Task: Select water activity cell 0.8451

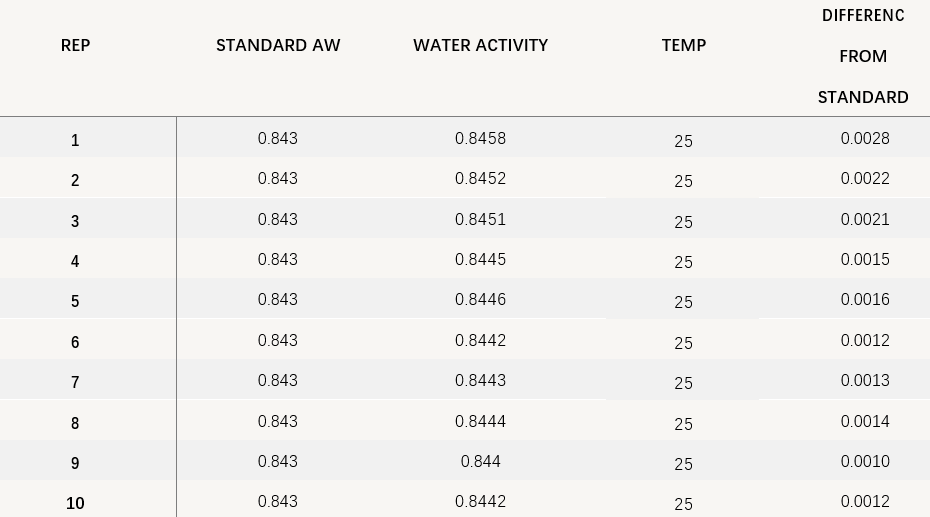Action: (480, 219)
